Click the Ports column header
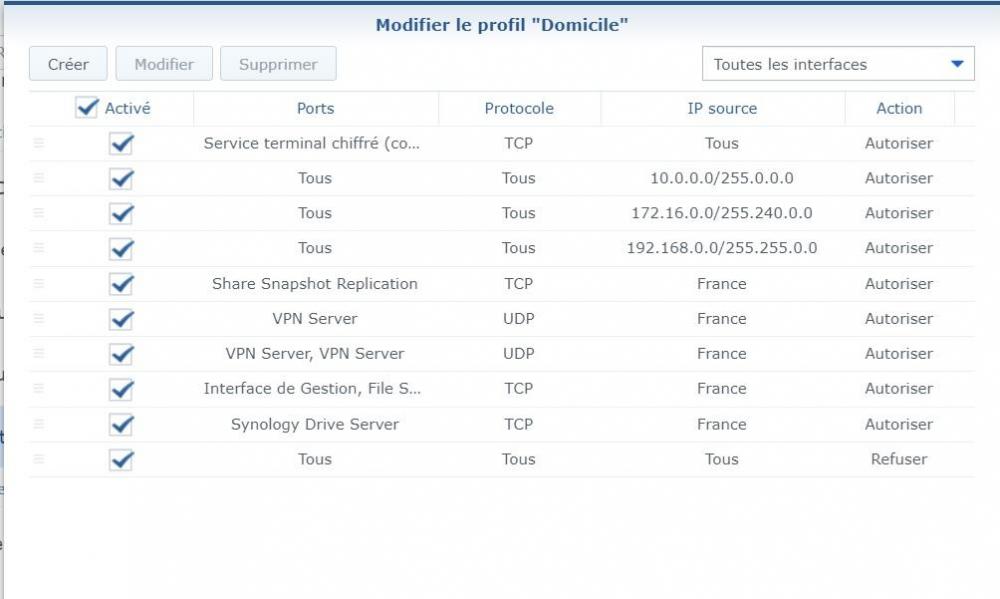 pos(315,108)
